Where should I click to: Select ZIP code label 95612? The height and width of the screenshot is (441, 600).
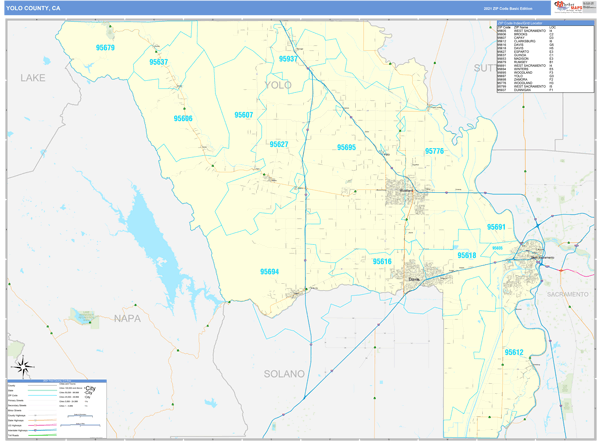514,352
